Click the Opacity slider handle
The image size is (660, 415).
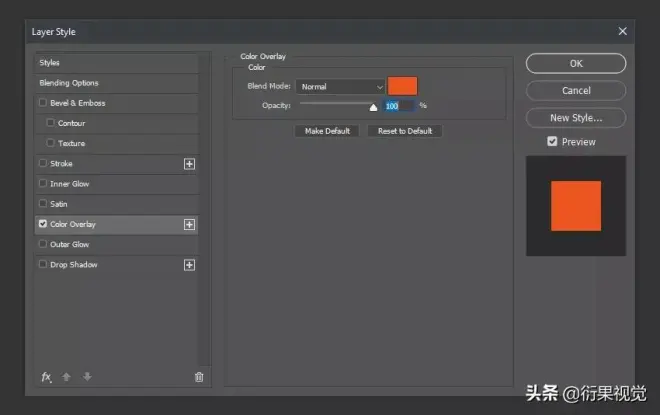click(x=373, y=107)
